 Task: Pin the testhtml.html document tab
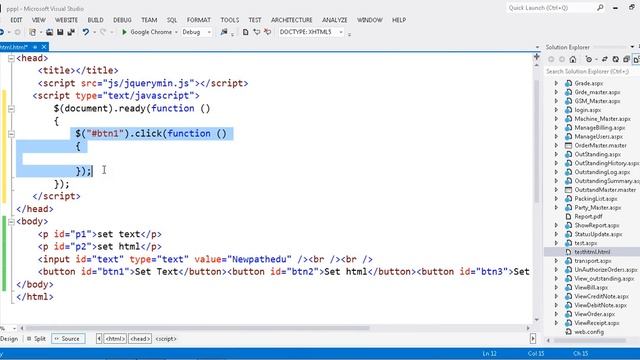click(35, 47)
